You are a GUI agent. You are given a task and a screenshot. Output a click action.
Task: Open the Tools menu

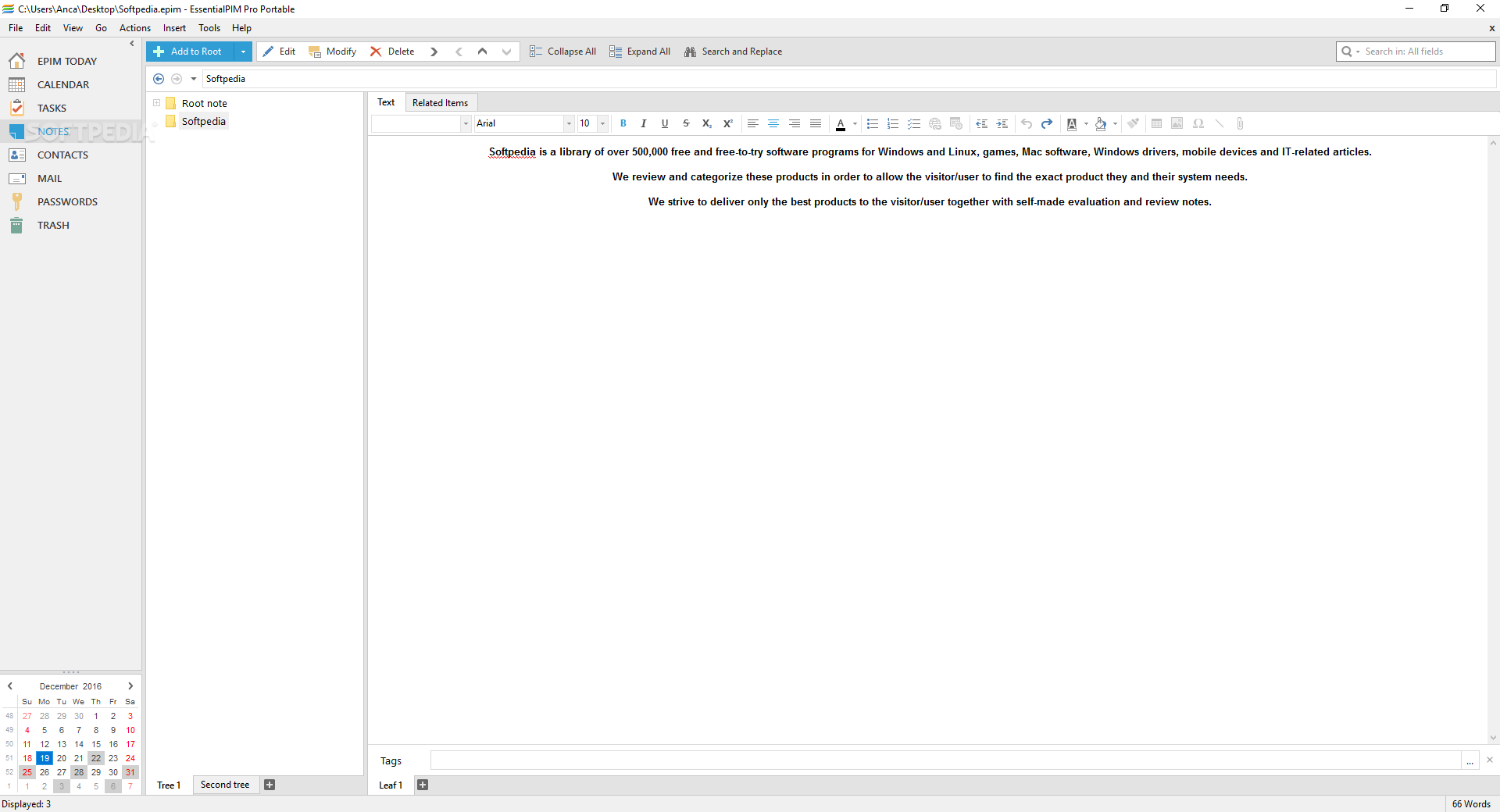209,28
